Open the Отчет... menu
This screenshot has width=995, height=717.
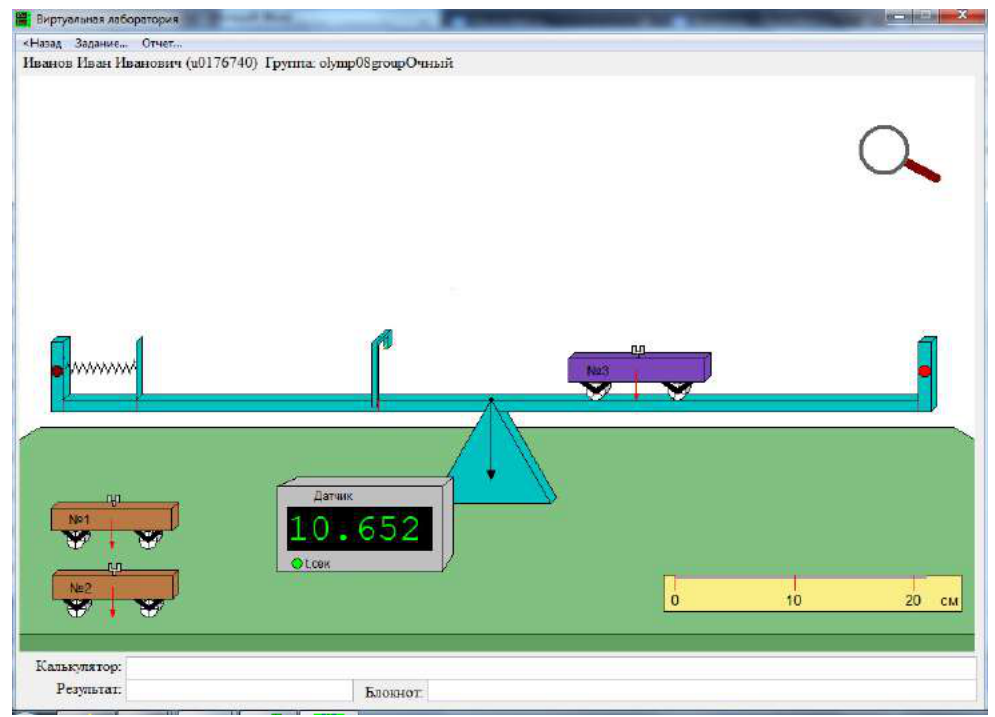162,43
